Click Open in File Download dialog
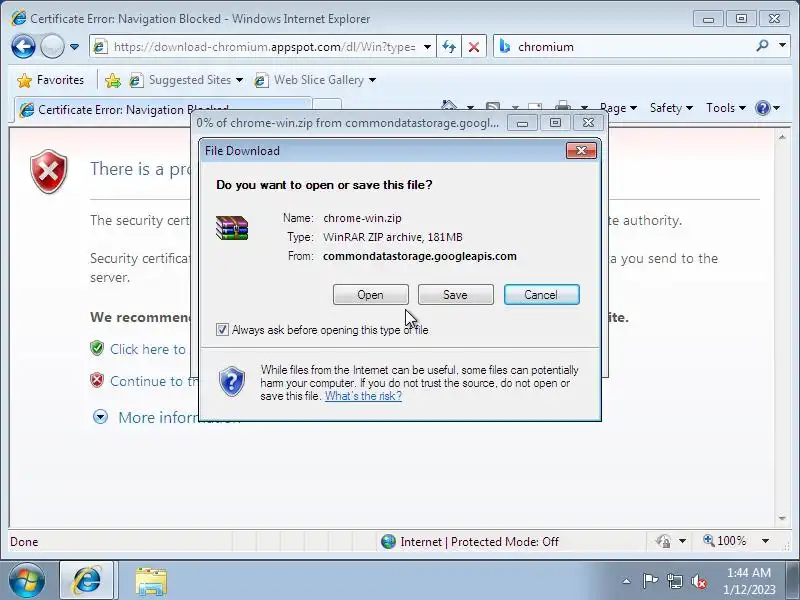The height and width of the screenshot is (600, 800). point(370,295)
